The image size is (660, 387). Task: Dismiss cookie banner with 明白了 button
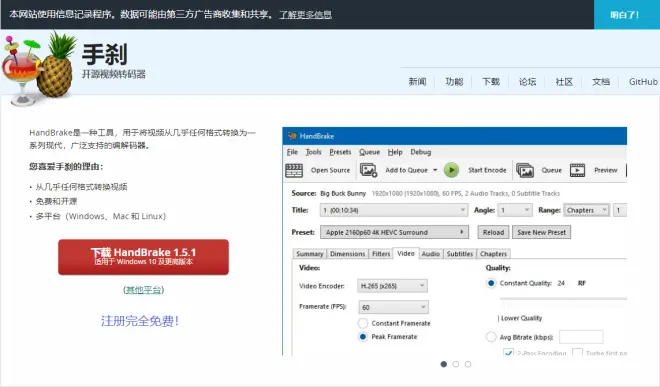(626, 15)
